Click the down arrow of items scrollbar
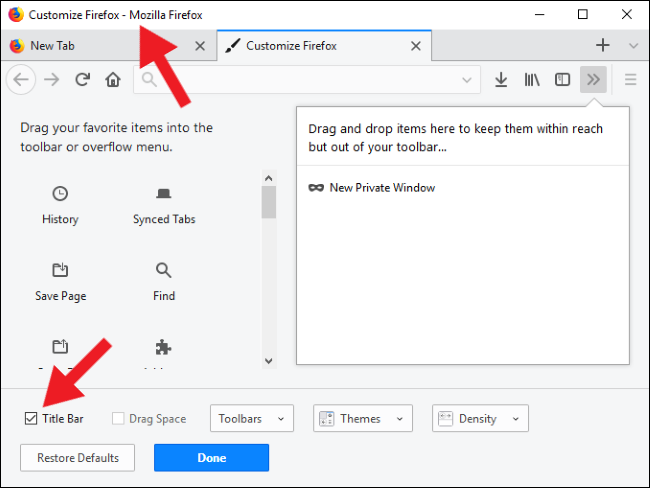650x488 pixels. 269,361
